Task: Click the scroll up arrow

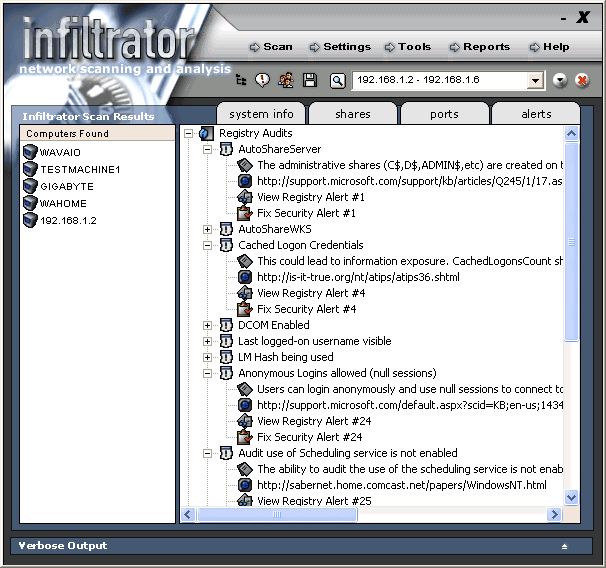Action: point(571,134)
